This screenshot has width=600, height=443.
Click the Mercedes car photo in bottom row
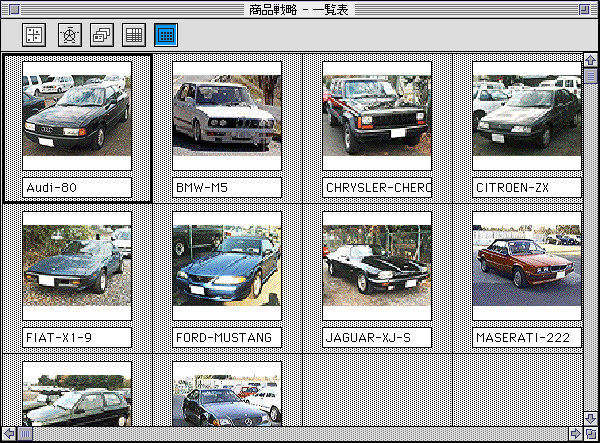(x=227, y=394)
